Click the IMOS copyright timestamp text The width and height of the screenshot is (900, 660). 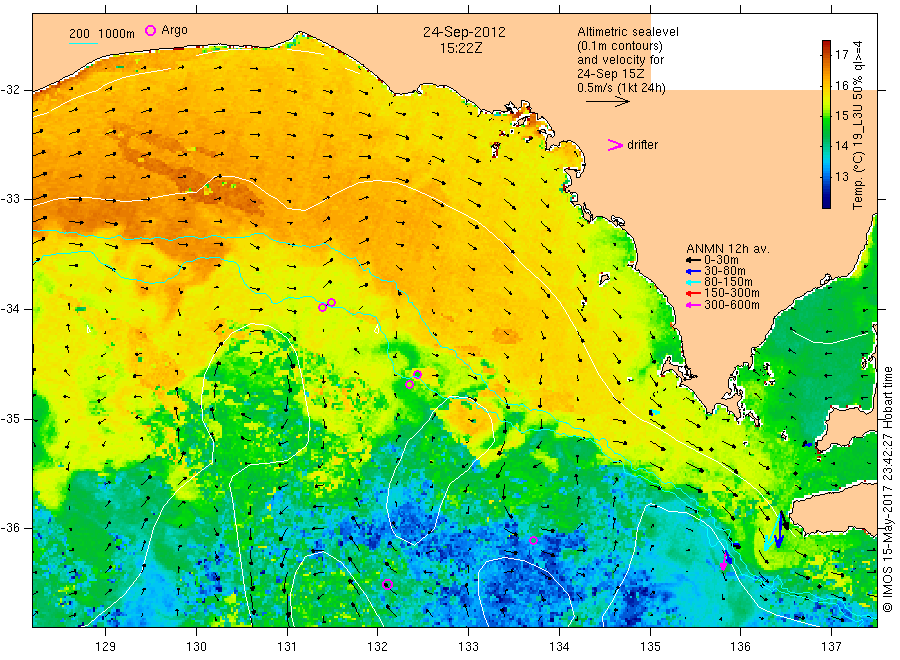888,490
